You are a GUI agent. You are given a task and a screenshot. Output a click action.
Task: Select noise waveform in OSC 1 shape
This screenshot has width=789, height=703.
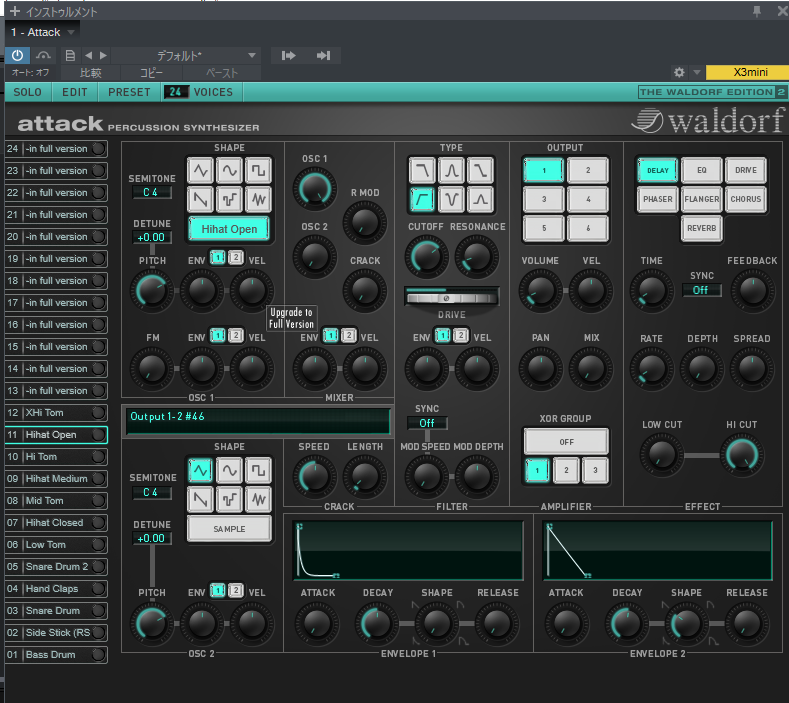coord(259,200)
